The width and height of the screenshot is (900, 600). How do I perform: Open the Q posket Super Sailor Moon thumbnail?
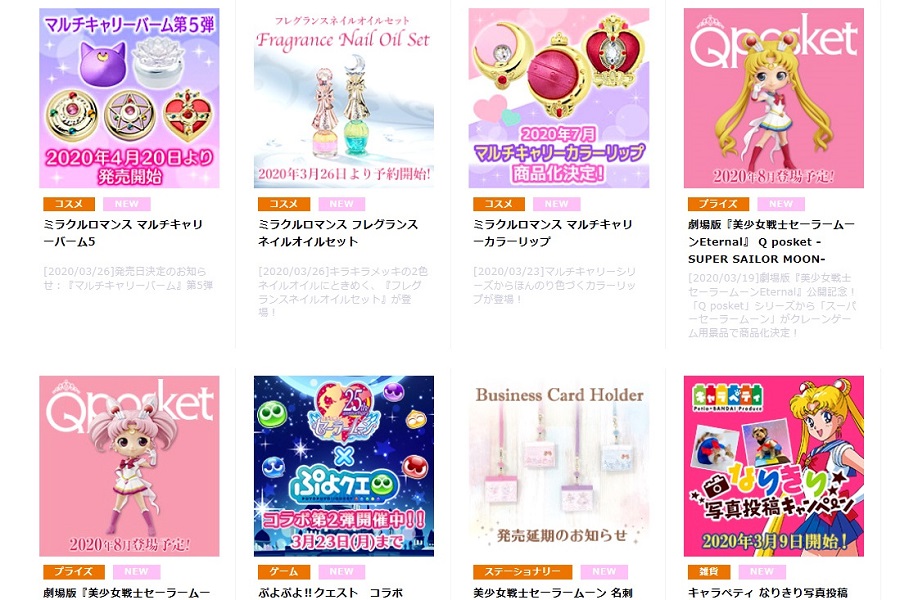774,98
